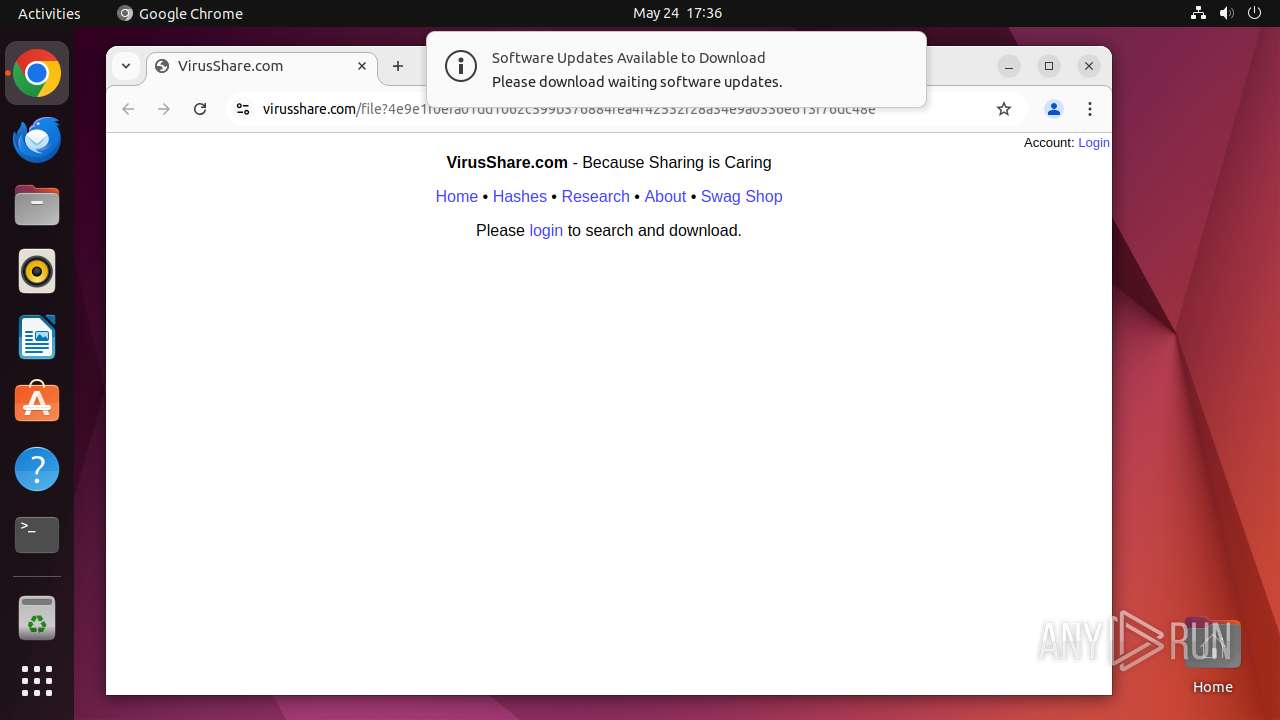
Task: Close the VirusShare.com tab
Action: (362, 66)
